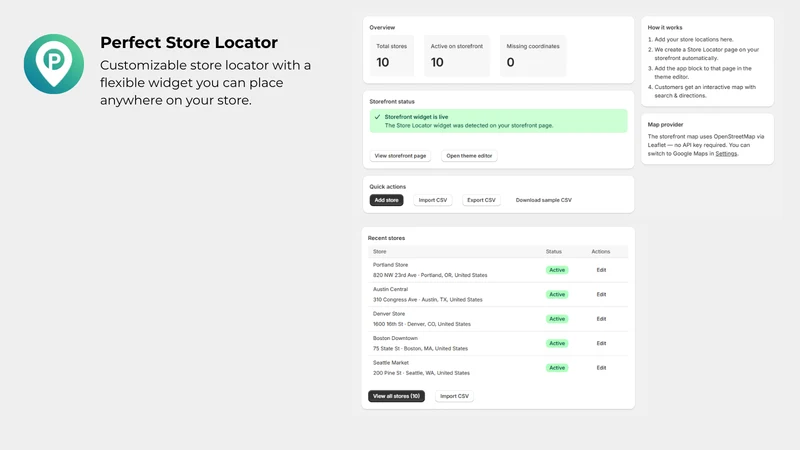Click the Recent stores heading

(386, 238)
